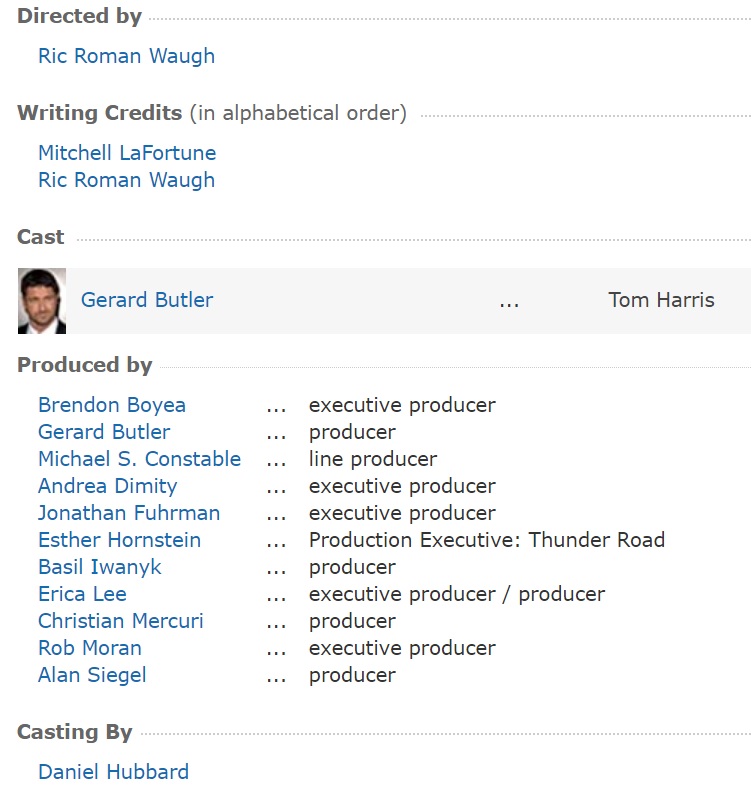The height and width of the screenshot is (803, 751).
Task: Click the ellipsis beside Gerard Butler's cast row
Action: click(x=509, y=300)
